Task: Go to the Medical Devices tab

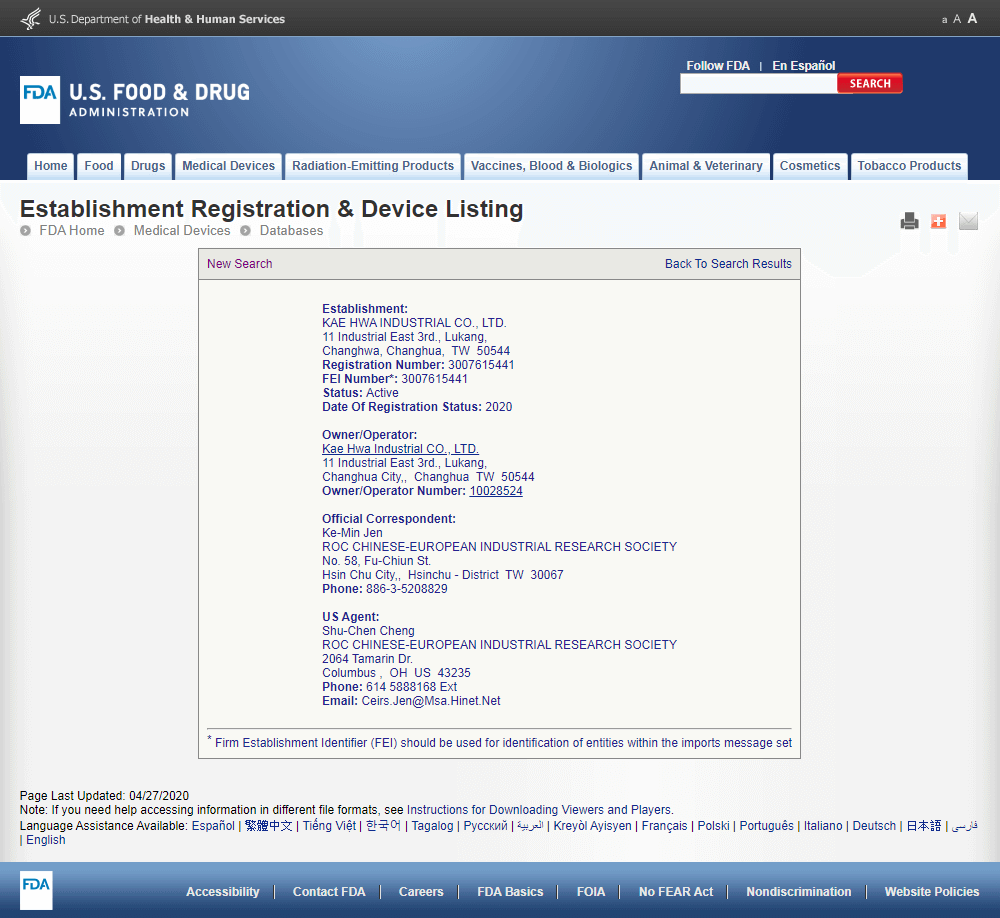Action: click(228, 166)
